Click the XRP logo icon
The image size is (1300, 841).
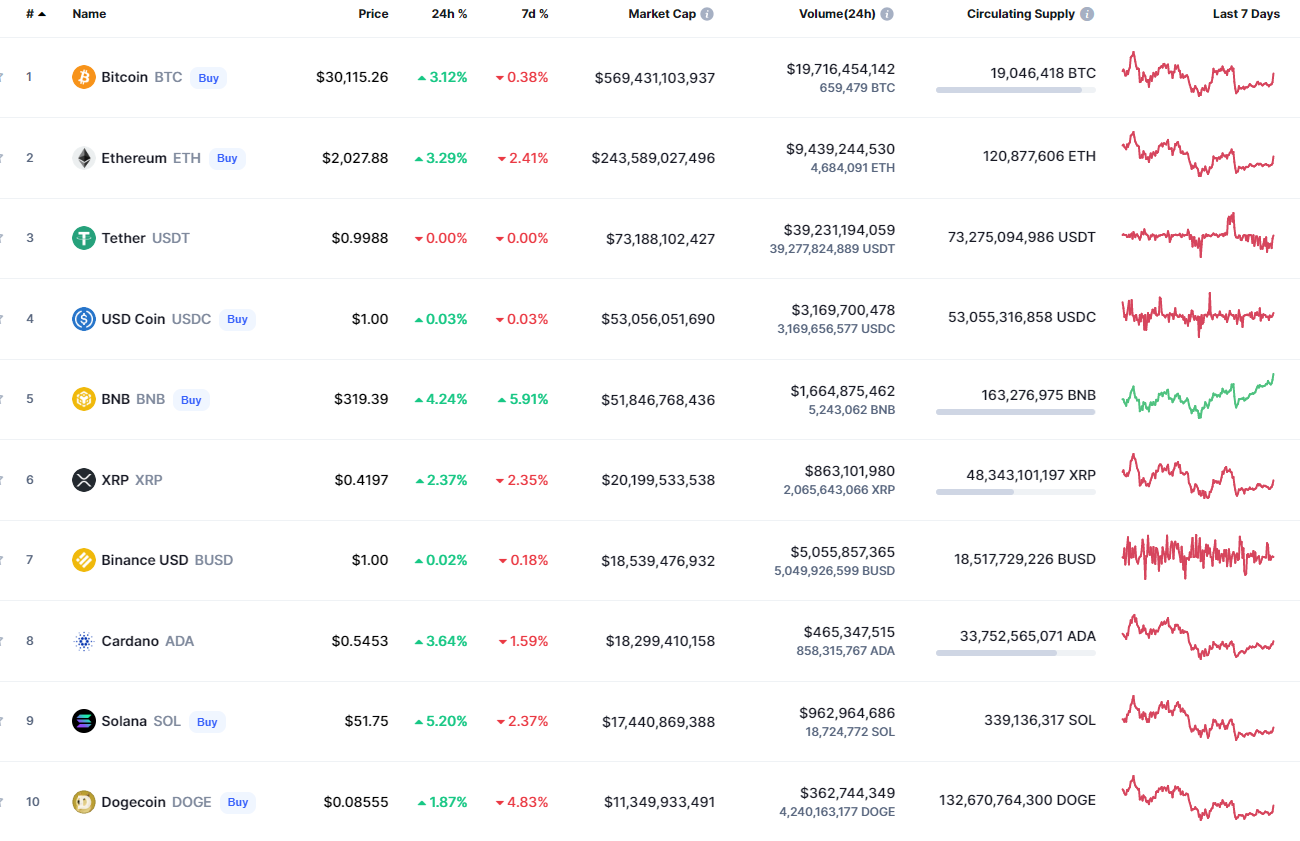coord(84,480)
